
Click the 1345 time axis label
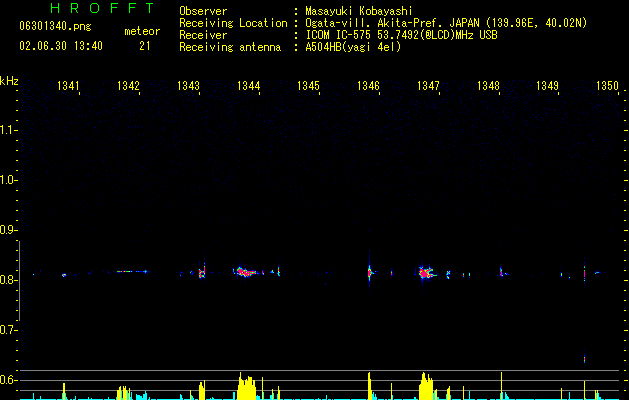(308, 86)
